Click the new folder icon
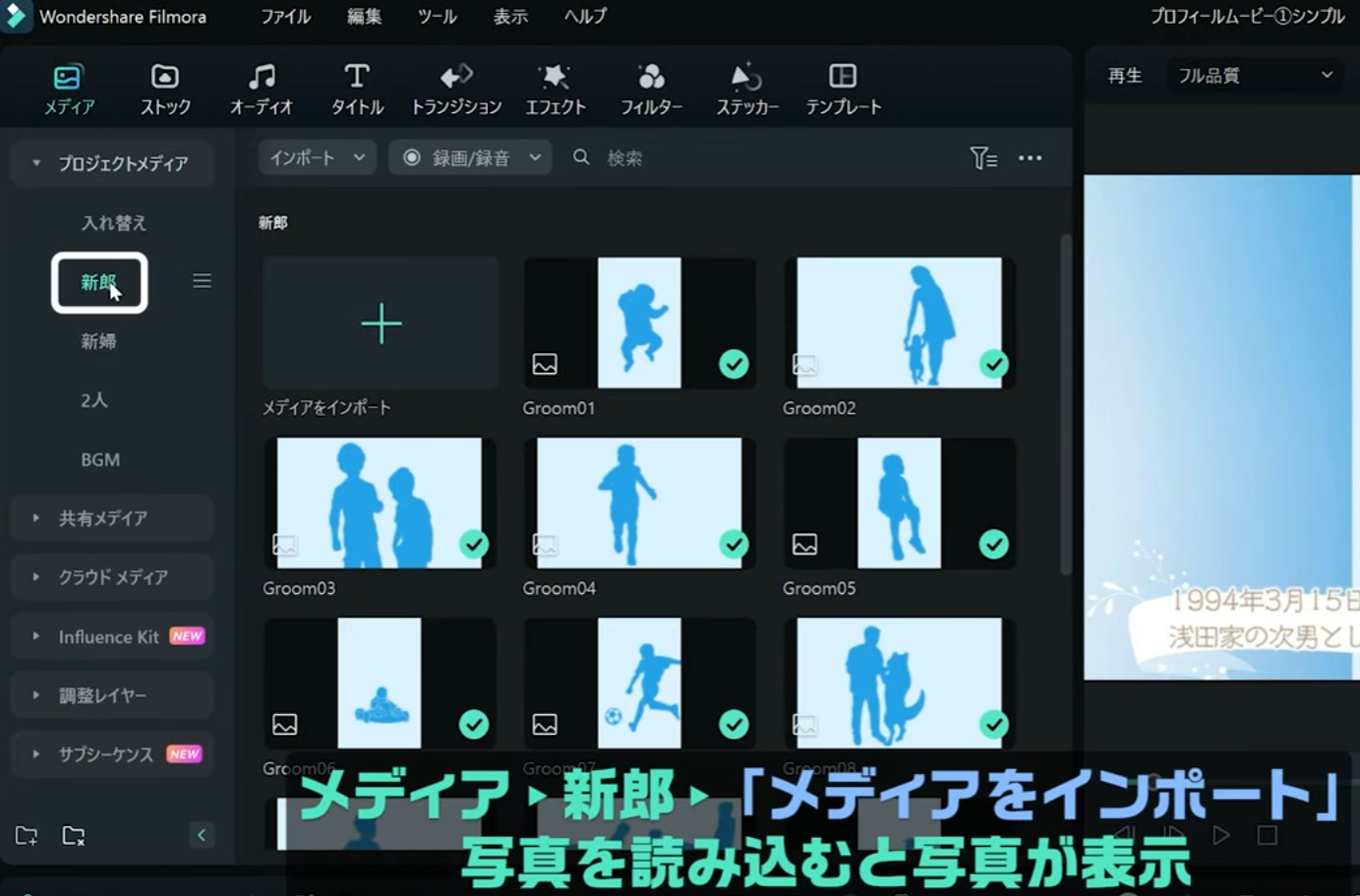The width and height of the screenshot is (1360, 896). point(27,836)
